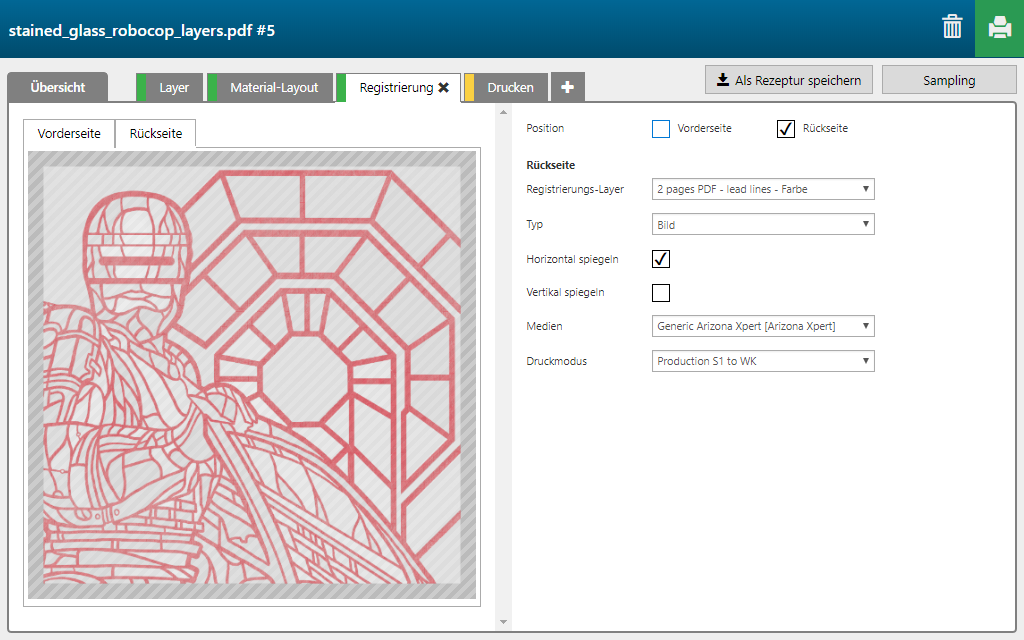Uncheck the Rückseite position checkbox

786,129
